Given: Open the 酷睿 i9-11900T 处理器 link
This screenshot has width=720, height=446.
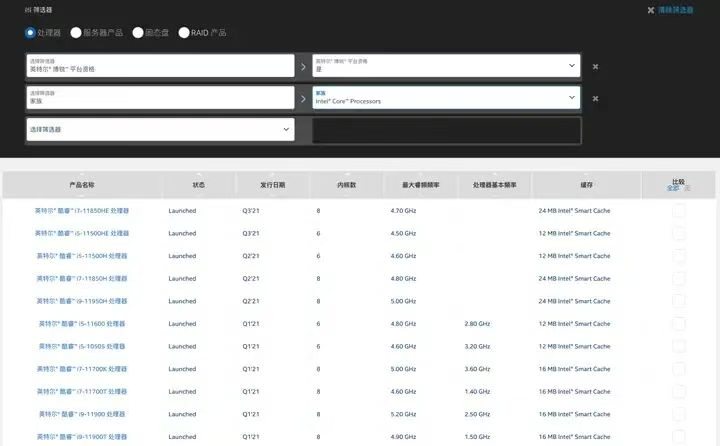Looking at the screenshot, I should 82,436.
